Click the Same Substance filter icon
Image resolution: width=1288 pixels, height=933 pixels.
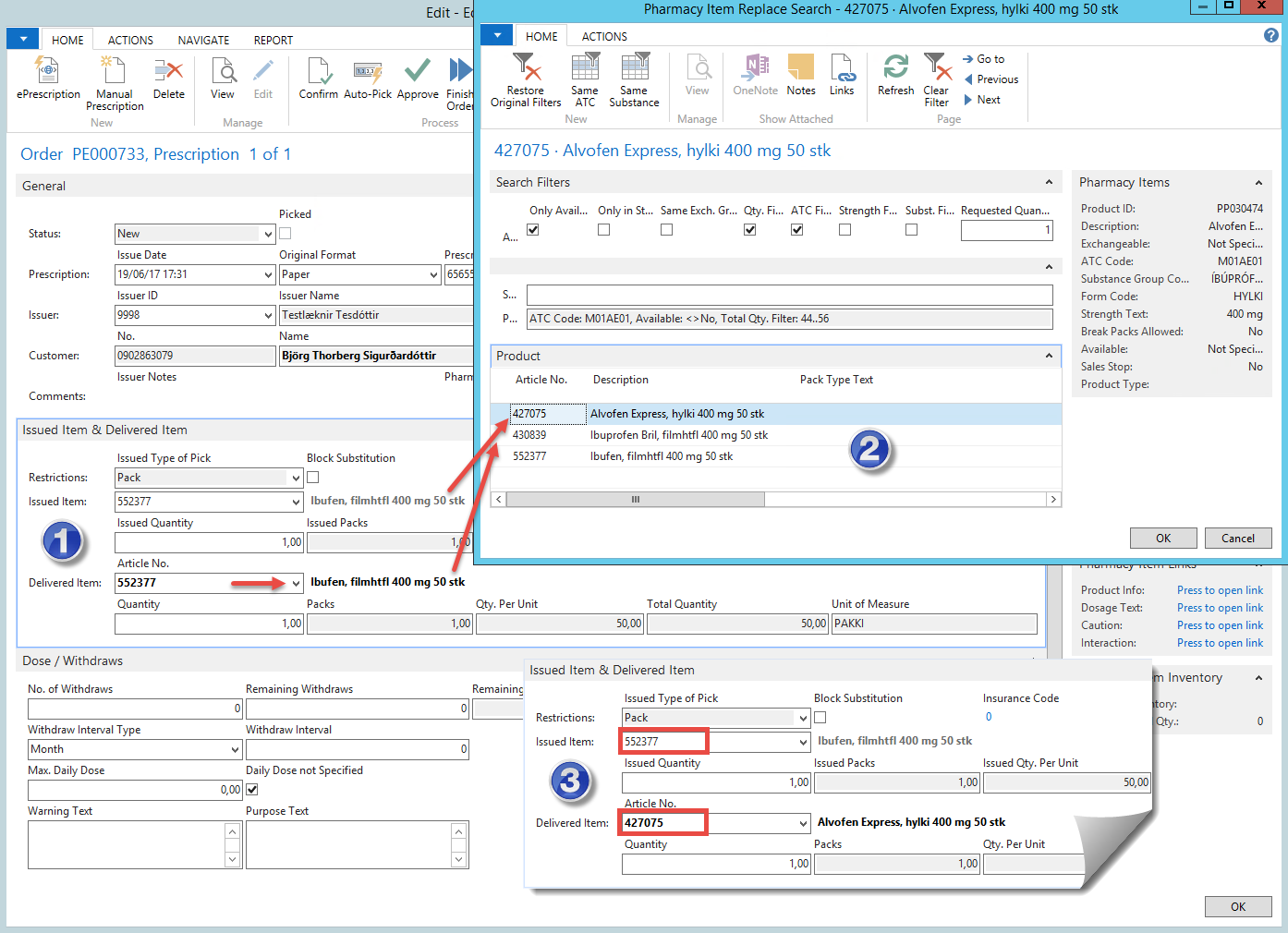[x=634, y=68]
